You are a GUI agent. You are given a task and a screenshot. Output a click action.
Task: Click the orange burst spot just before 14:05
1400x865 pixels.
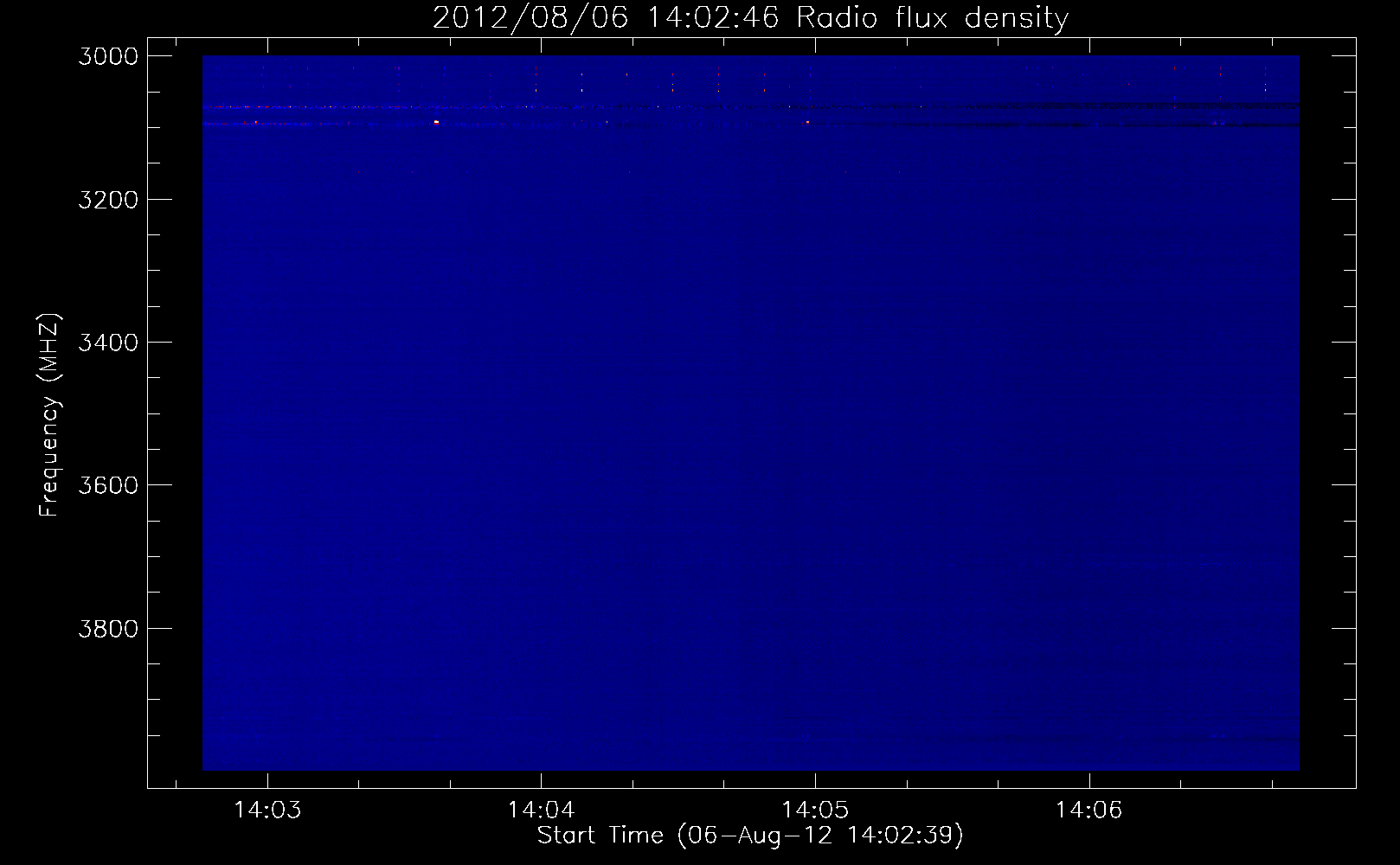pos(807,122)
